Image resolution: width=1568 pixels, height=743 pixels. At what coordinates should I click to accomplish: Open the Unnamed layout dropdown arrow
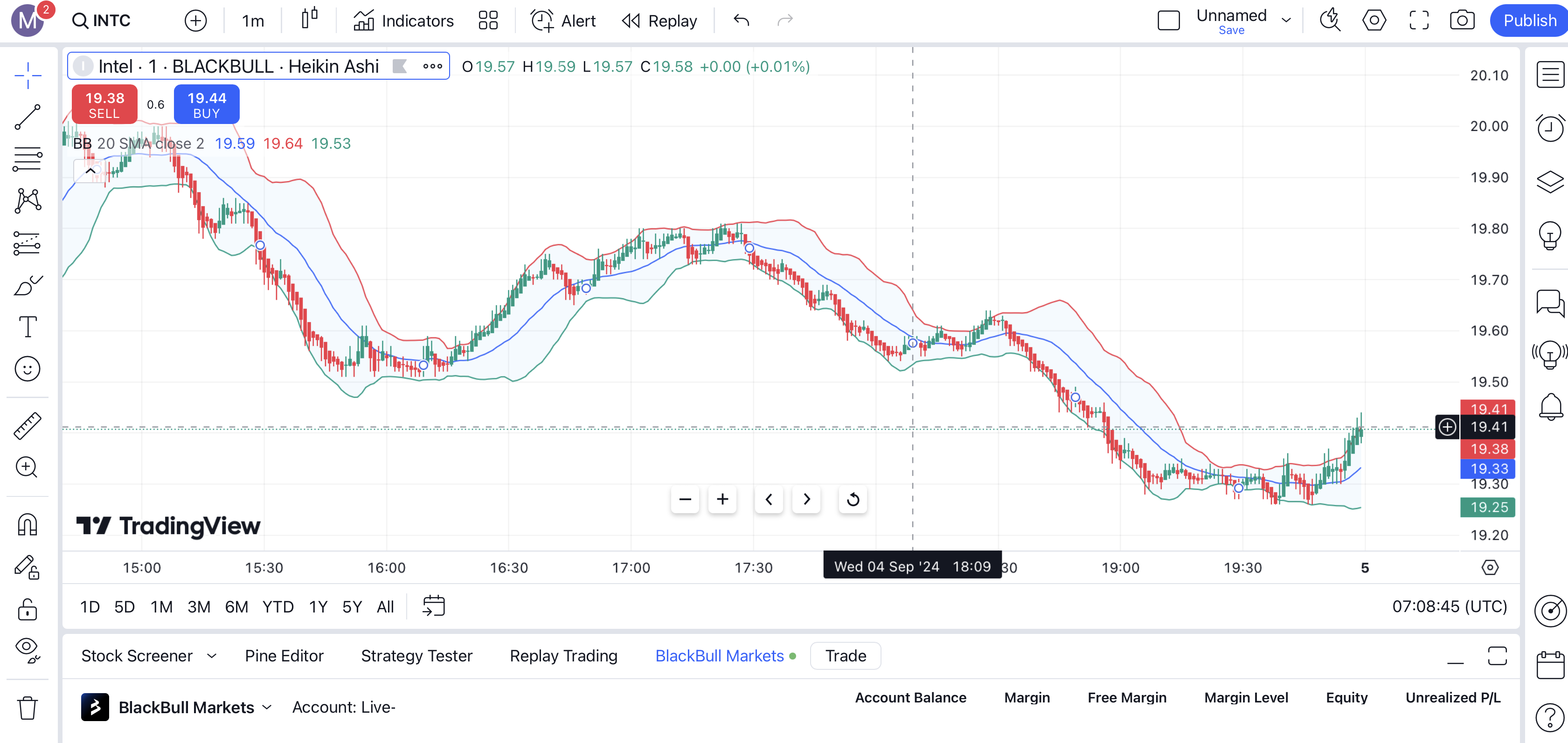click(1286, 21)
